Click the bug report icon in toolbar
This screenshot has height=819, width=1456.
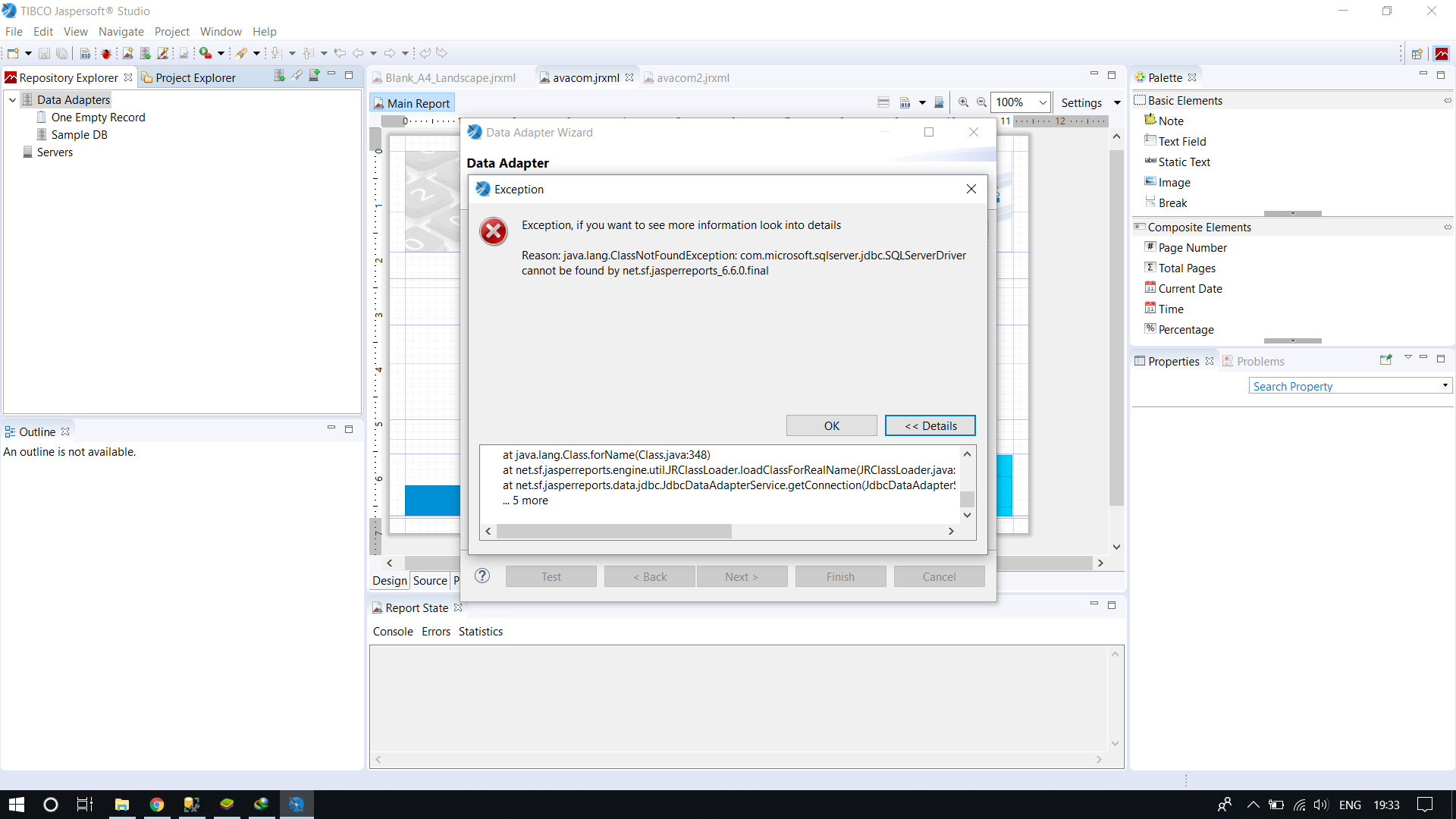tap(106, 54)
